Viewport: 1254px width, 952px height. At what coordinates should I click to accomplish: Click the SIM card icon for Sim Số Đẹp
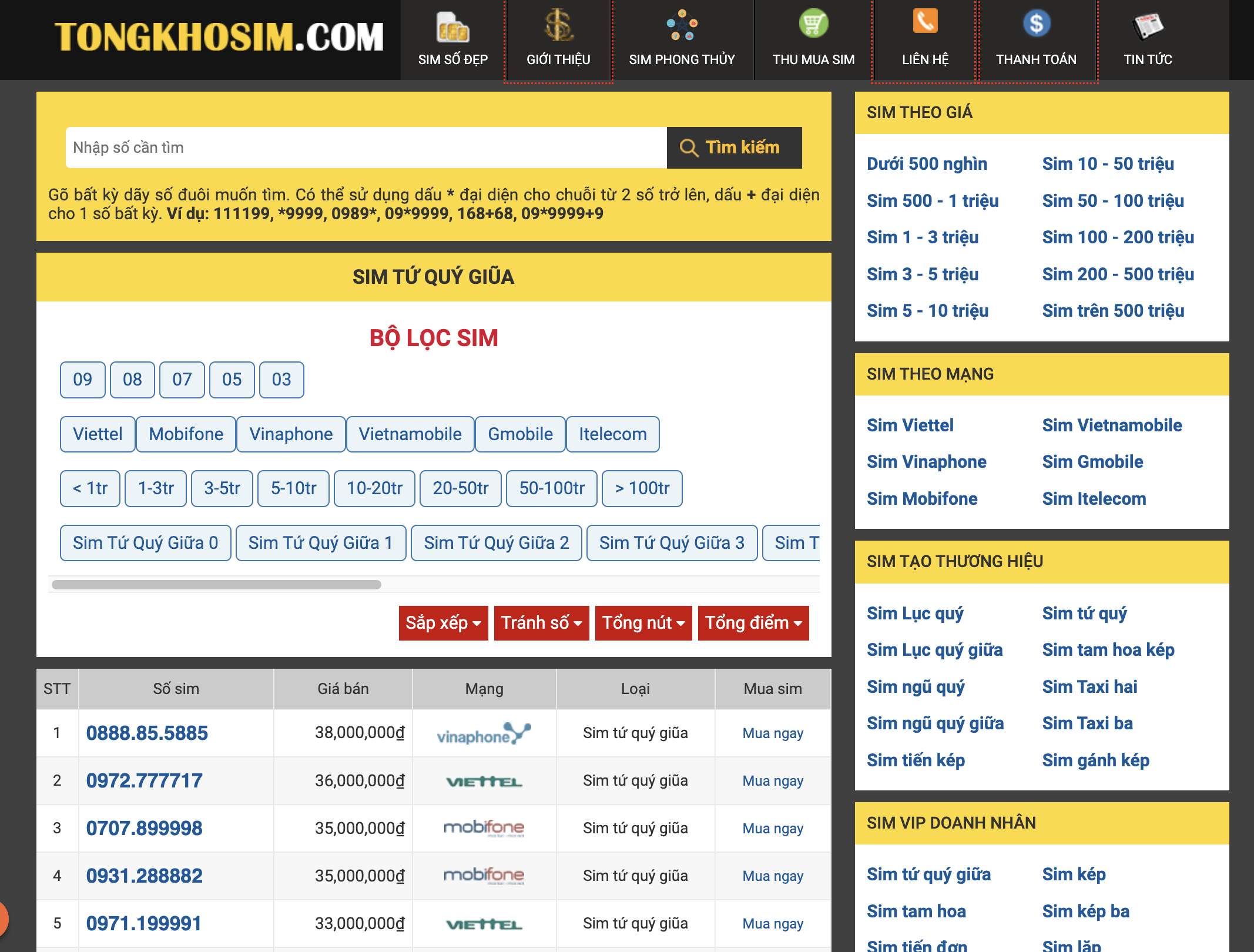click(452, 27)
